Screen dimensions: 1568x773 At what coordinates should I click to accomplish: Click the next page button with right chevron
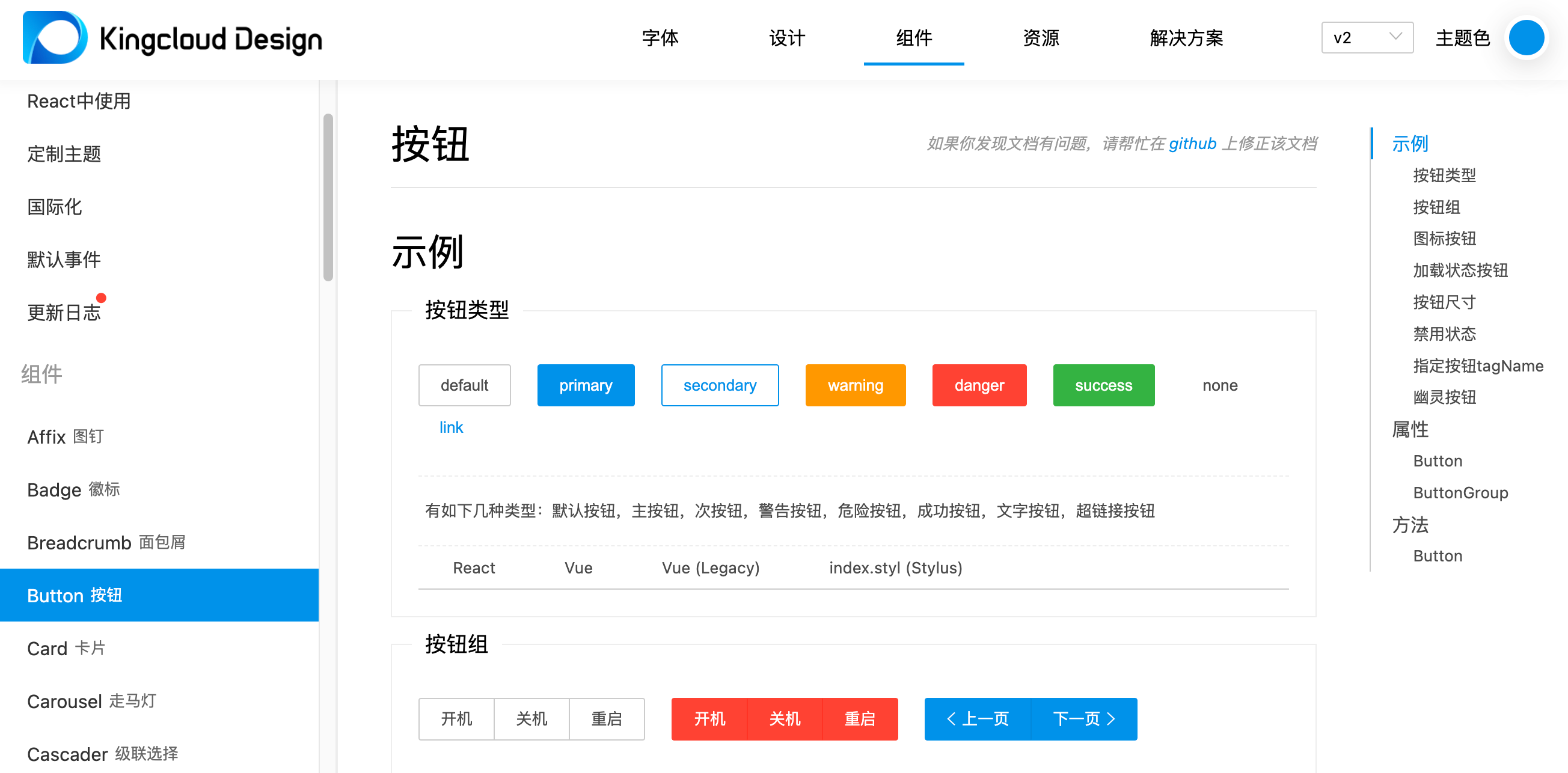(1084, 719)
